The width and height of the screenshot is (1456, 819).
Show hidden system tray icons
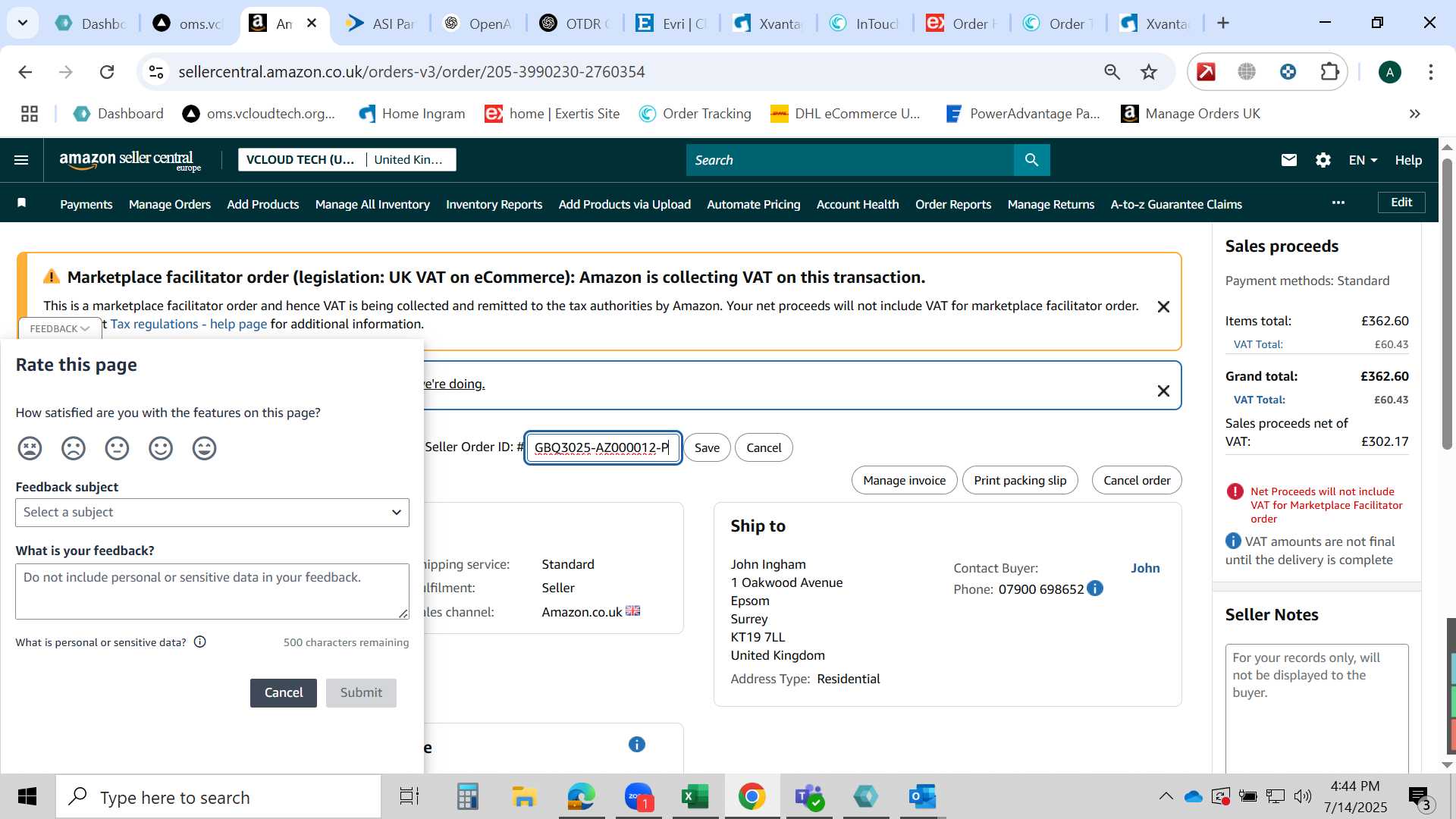coord(1166,796)
